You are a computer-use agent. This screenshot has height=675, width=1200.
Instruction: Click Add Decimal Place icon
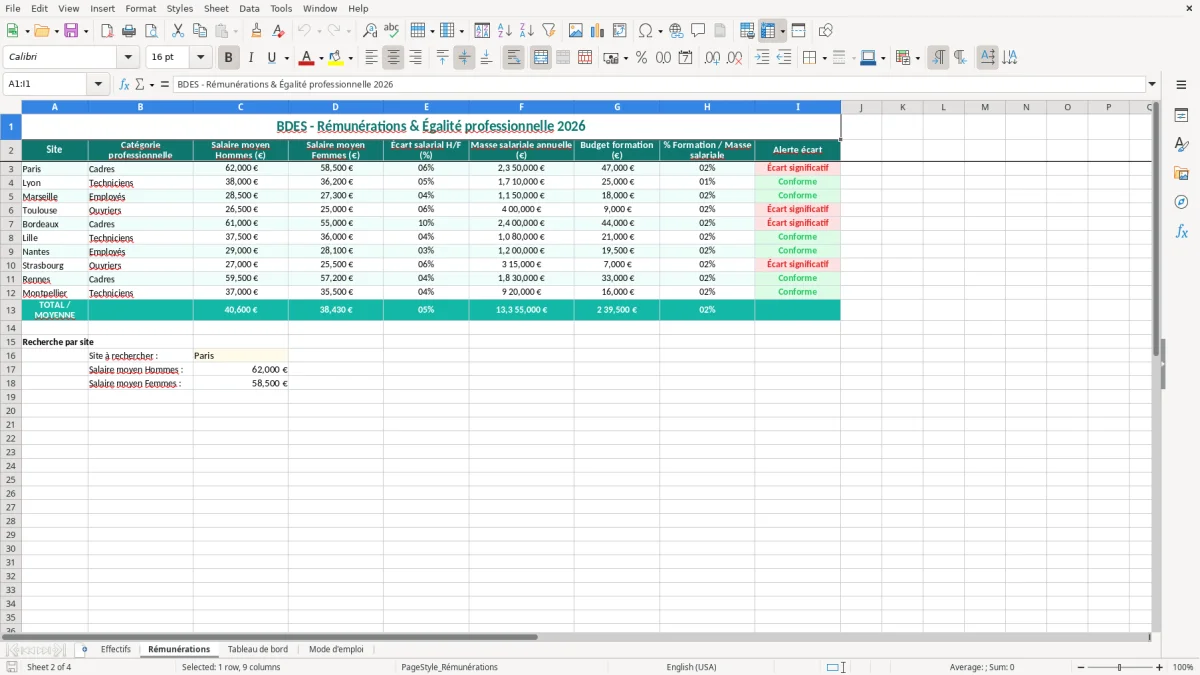pos(712,58)
